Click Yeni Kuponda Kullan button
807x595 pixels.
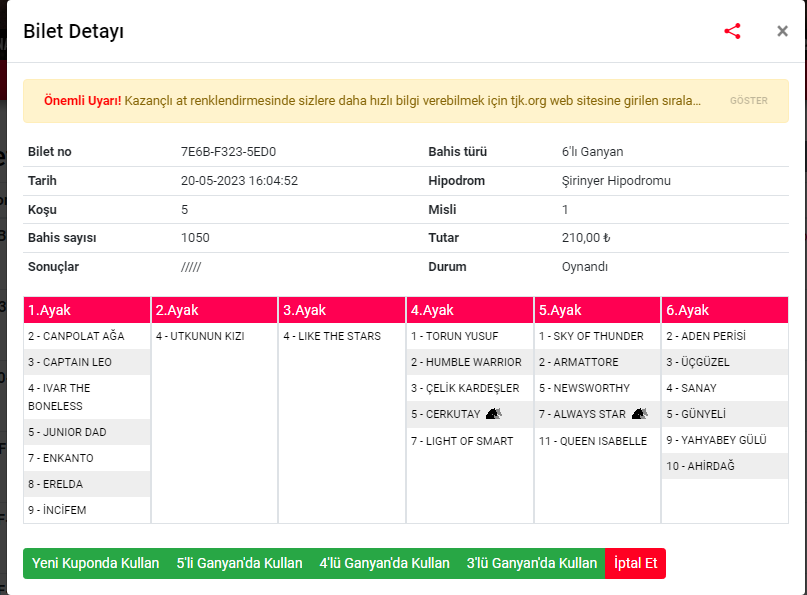click(96, 563)
